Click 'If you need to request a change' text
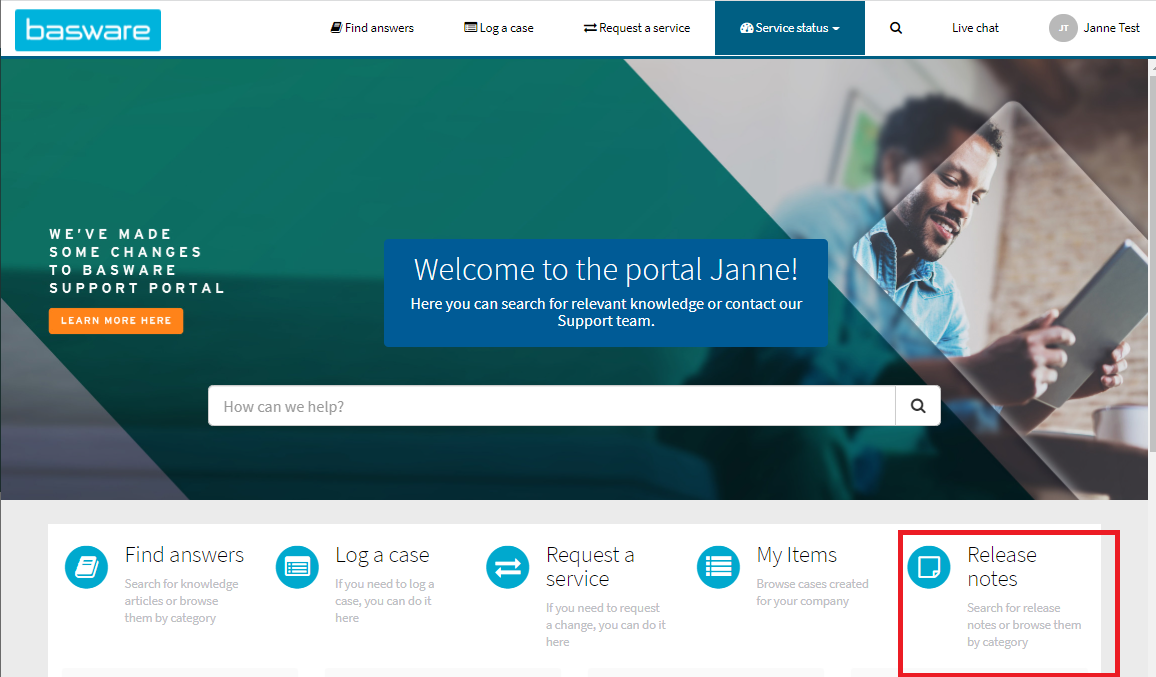1156x677 pixels. coord(606,625)
